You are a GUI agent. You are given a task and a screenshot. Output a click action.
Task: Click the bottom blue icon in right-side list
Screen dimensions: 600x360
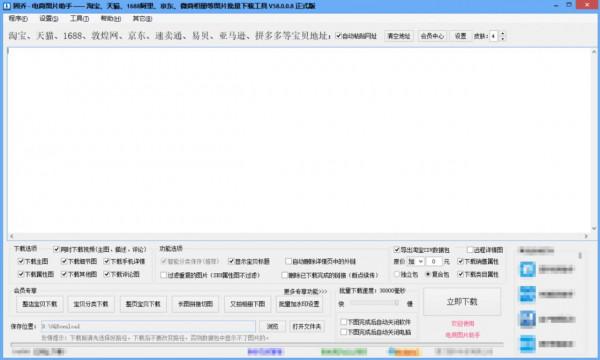click(528, 344)
